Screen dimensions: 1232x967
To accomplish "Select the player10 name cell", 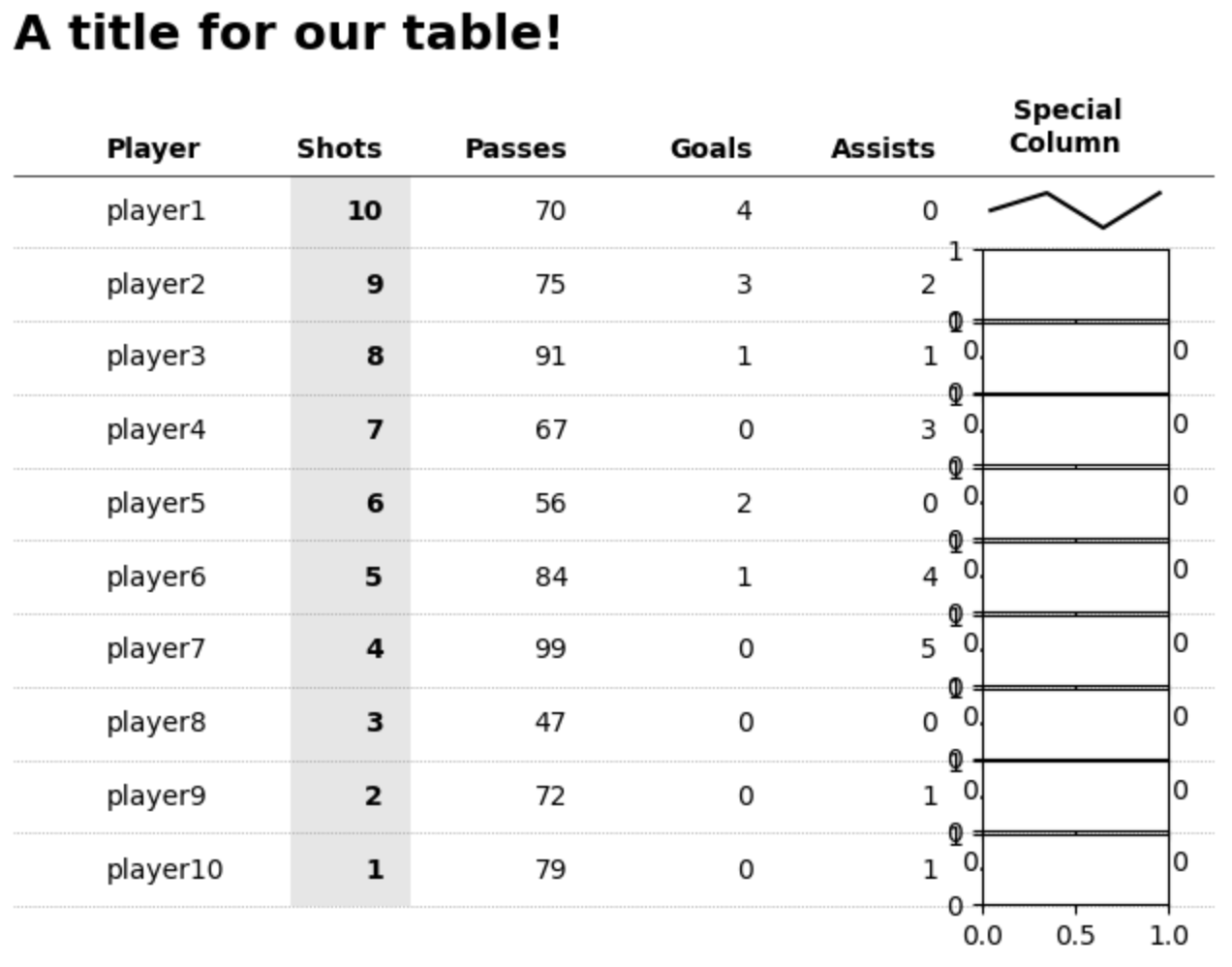I will [165, 870].
